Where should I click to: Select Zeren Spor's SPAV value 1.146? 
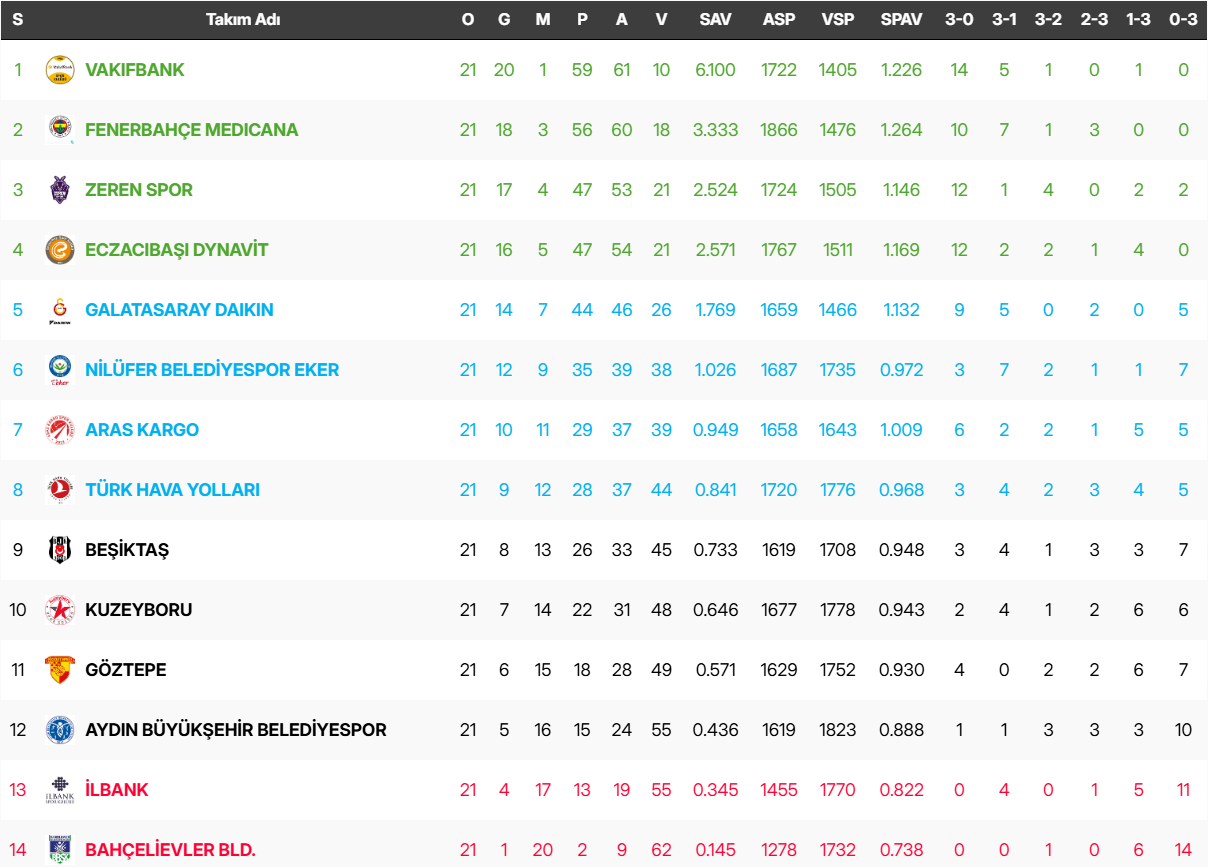[901, 190]
